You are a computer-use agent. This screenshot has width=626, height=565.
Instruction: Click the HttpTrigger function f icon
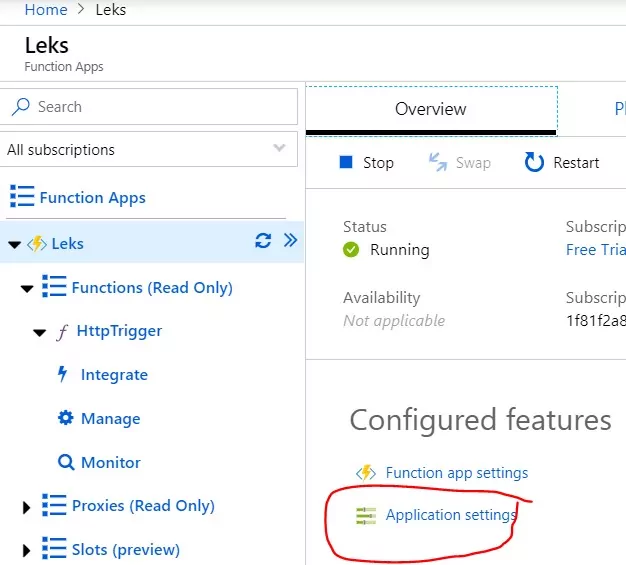pyautogui.click(x=62, y=332)
